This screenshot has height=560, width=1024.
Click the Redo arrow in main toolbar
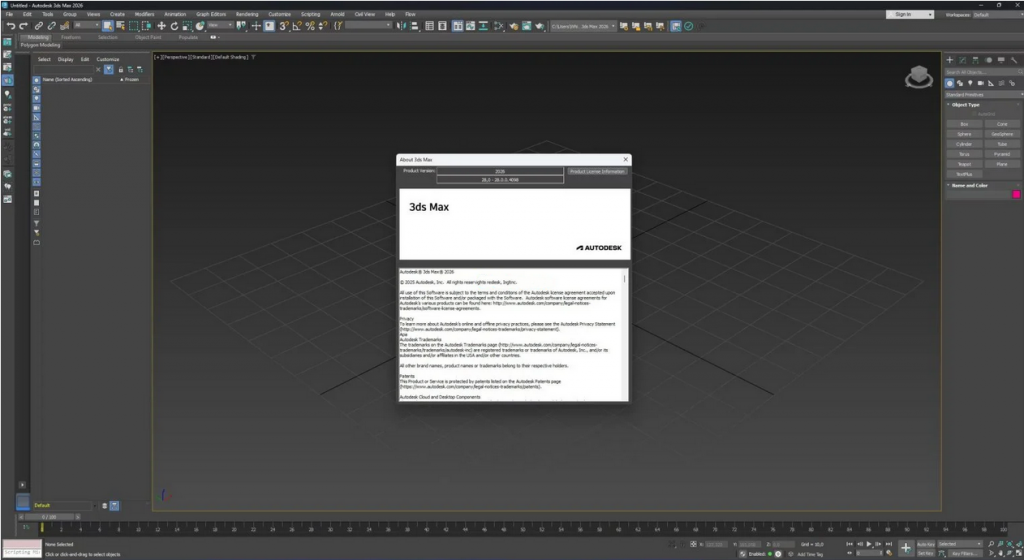coord(23,26)
